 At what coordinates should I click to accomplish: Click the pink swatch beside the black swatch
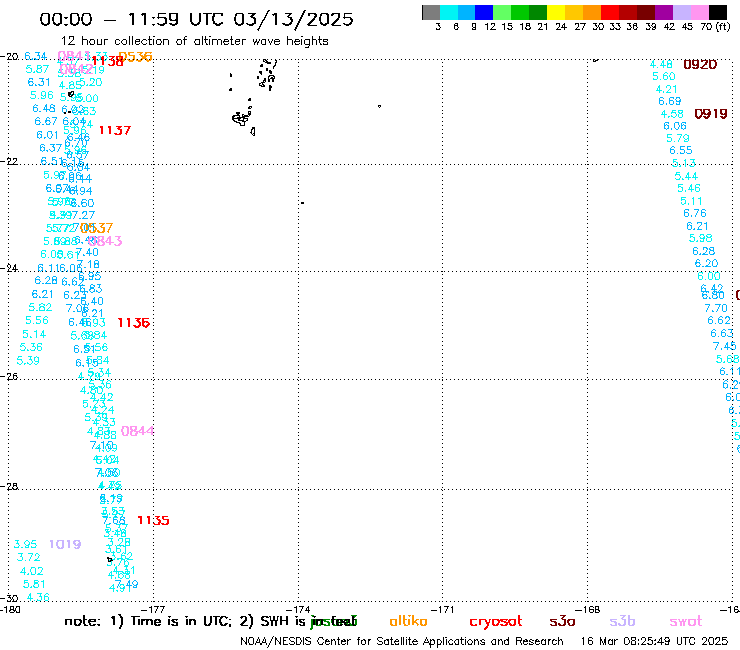pyautogui.click(x=700, y=12)
